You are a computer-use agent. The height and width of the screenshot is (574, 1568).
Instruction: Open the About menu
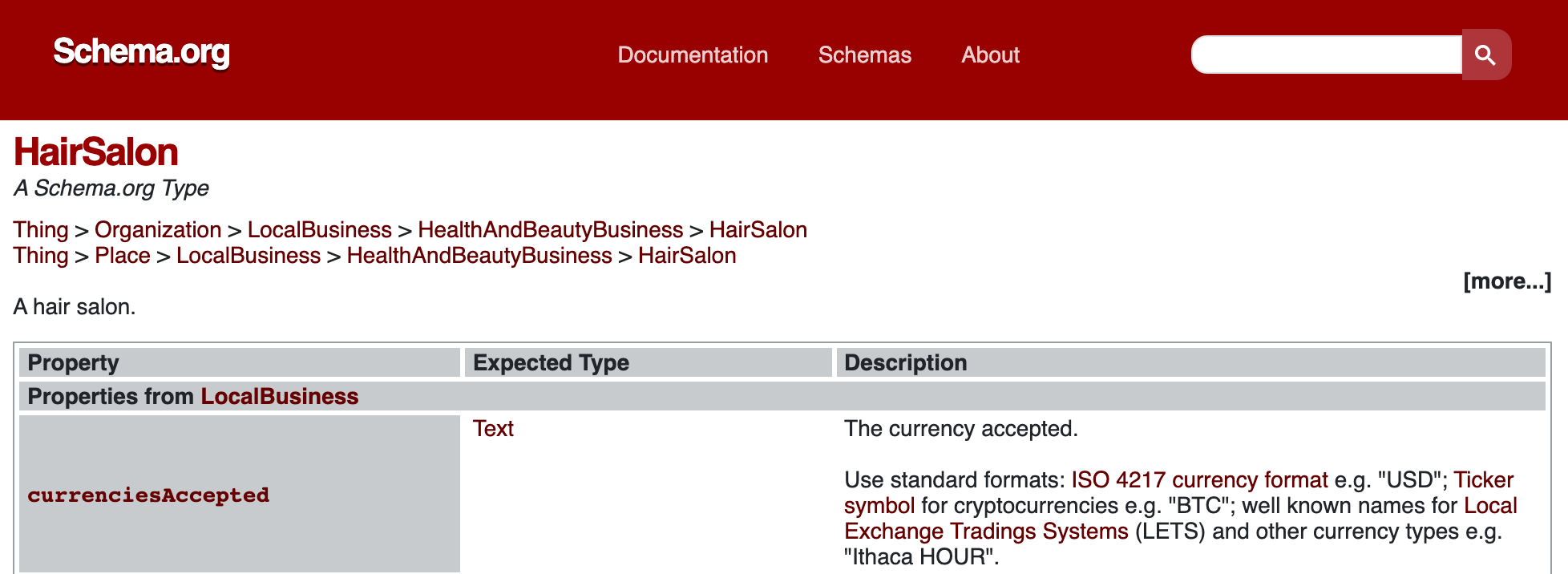pos(990,55)
